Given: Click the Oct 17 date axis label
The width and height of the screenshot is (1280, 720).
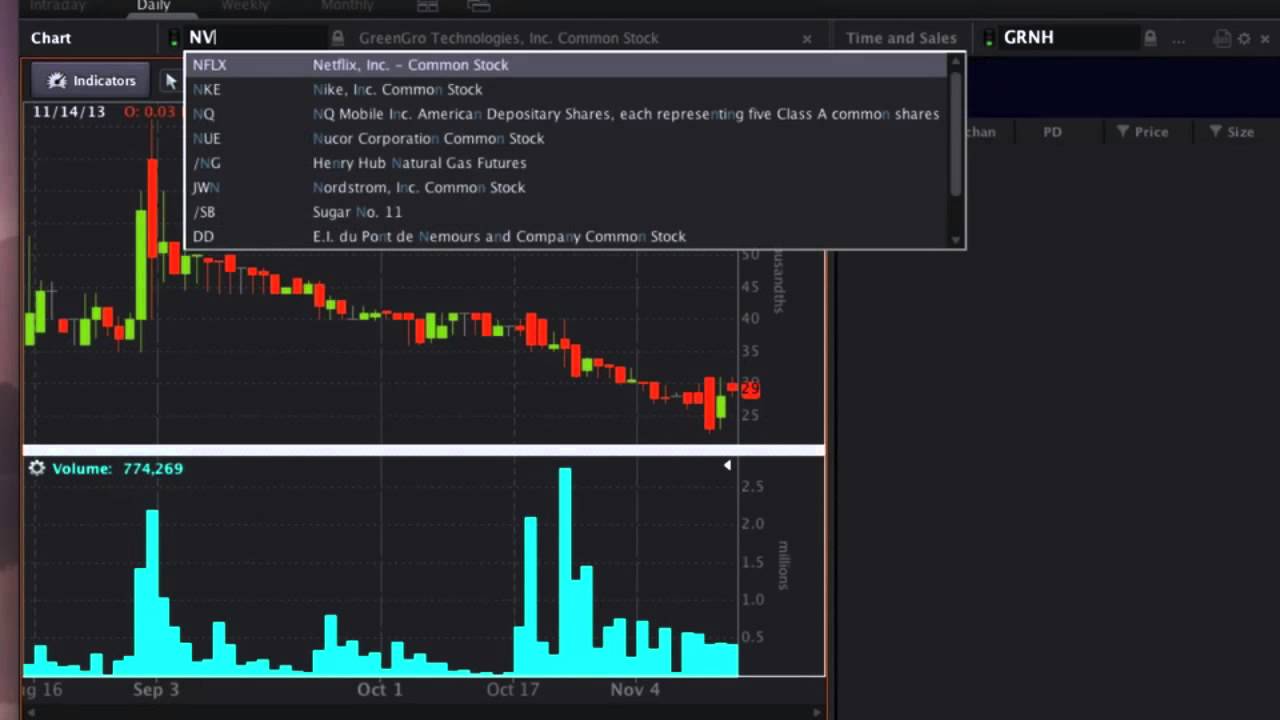Looking at the screenshot, I should [513, 690].
